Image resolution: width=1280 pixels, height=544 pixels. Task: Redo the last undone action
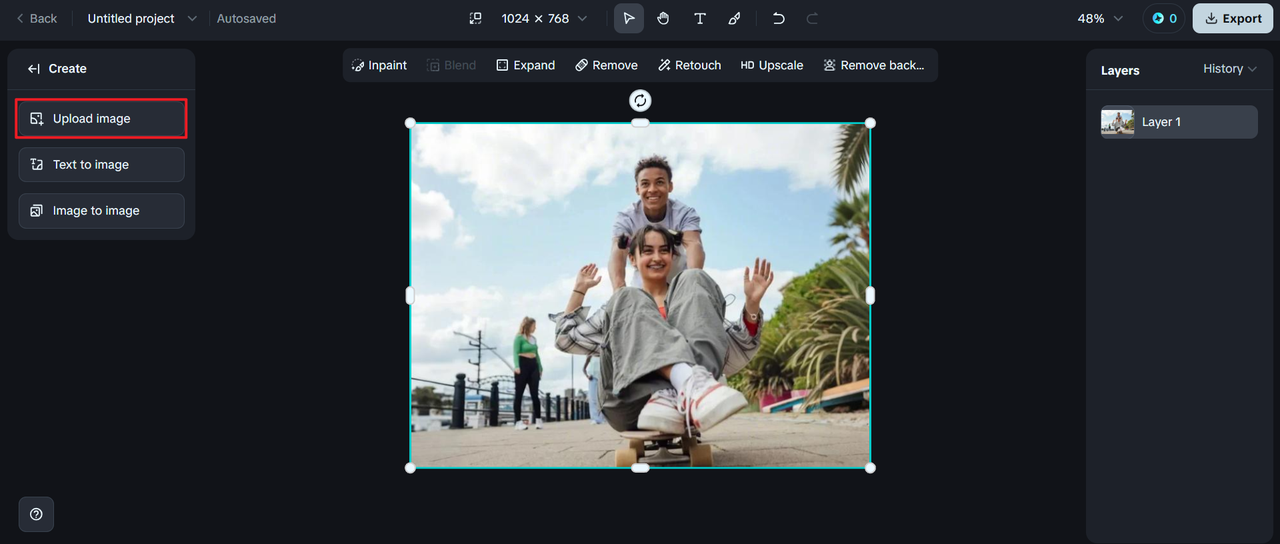click(812, 18)
